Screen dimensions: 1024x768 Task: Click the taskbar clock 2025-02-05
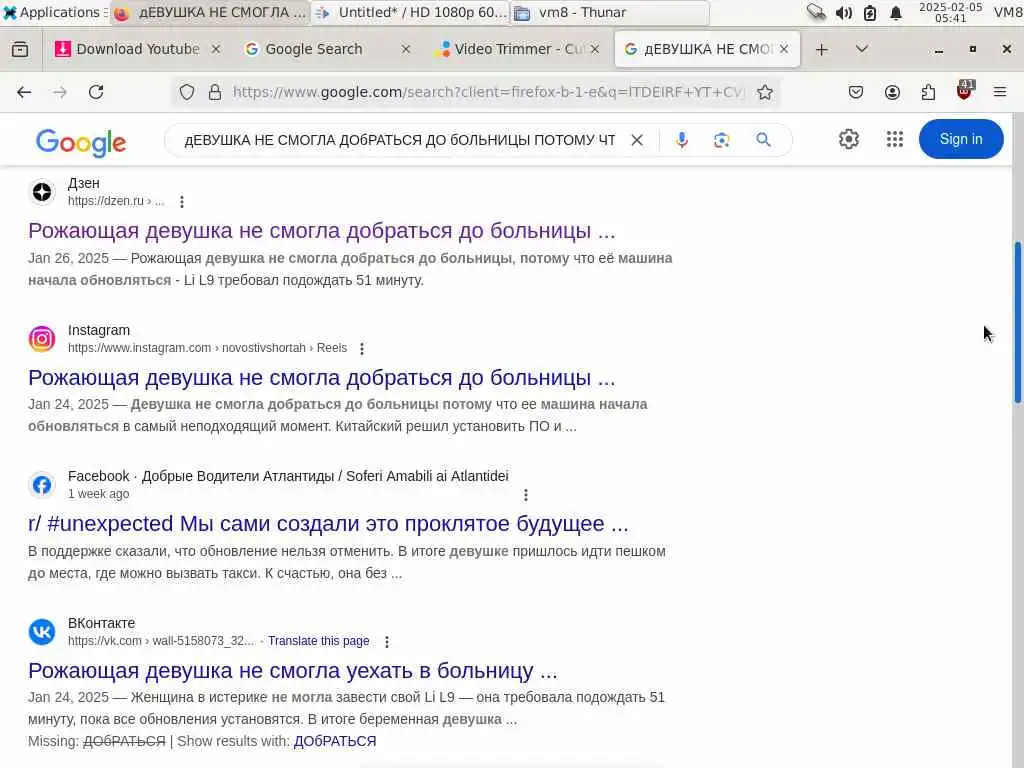(x=950, y=12)
